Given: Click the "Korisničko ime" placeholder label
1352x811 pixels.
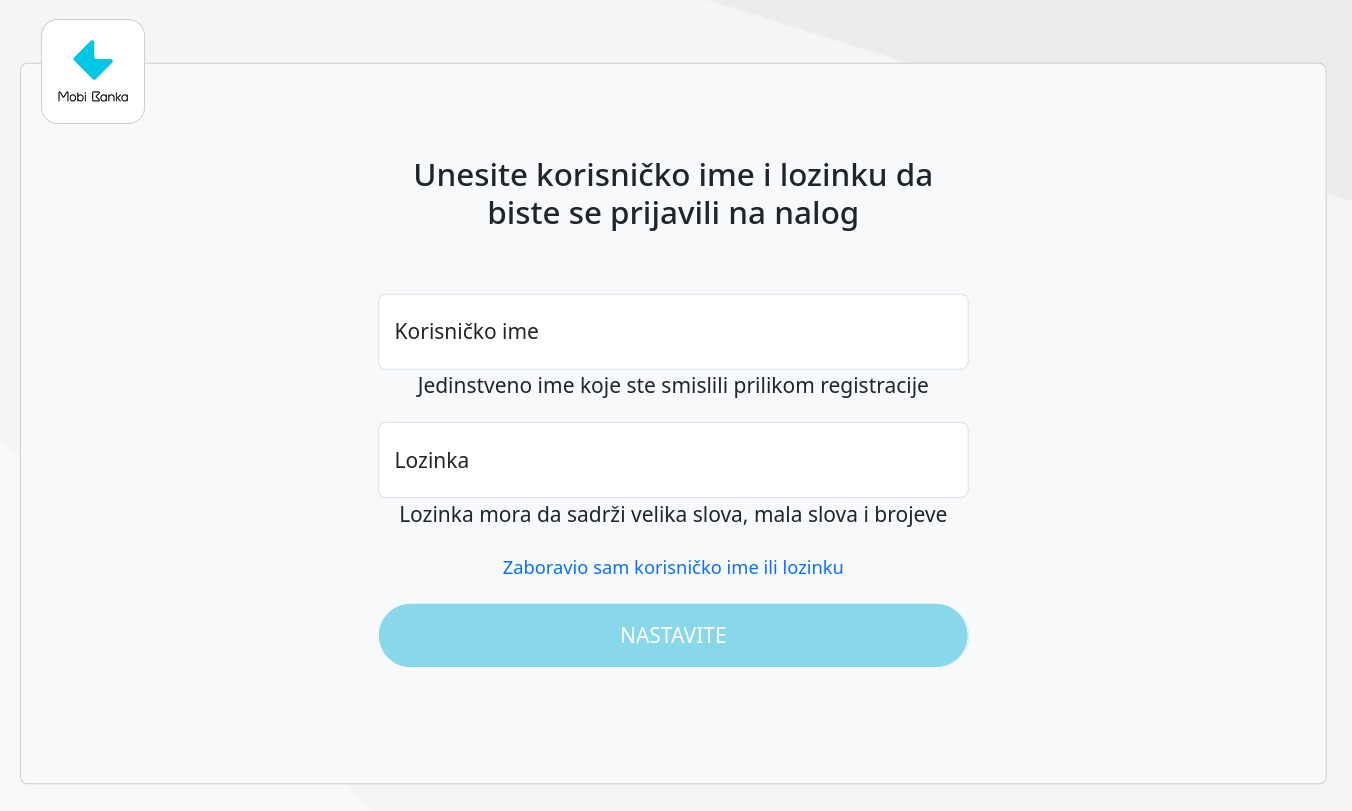Looking at the screenshot, I should point(467,332).
